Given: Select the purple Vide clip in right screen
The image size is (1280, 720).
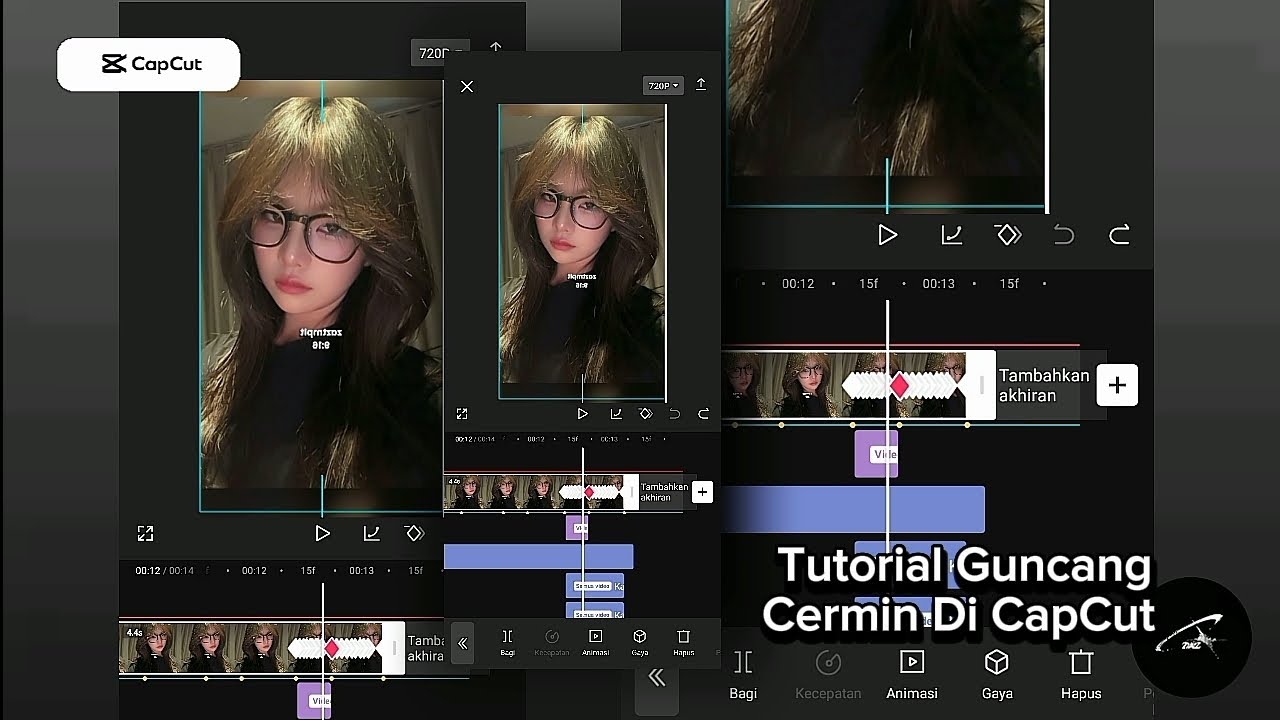Looking at the screenshot, I should click(876, 454).
